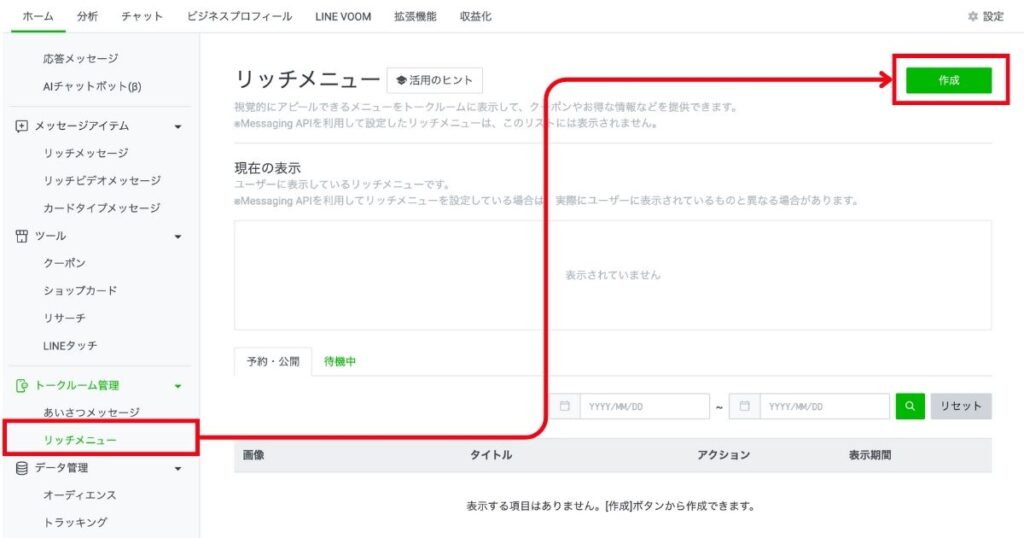Click the トークルーム管理 section icon
The width and height of the screenshot is (1024, 538).
pos(22,385)
